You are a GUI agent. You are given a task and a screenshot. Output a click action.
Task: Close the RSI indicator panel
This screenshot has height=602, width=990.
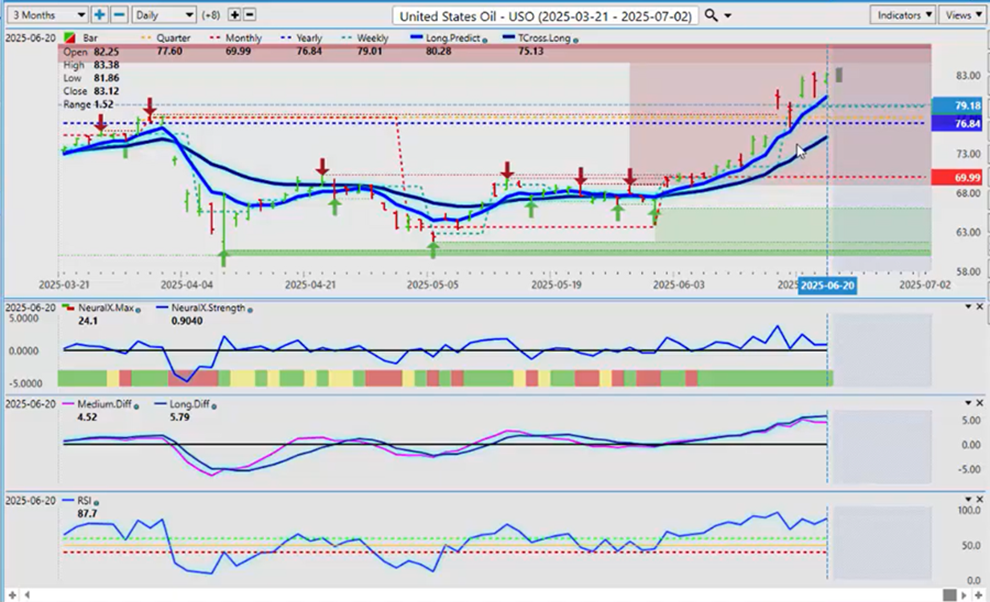[980, 499]
